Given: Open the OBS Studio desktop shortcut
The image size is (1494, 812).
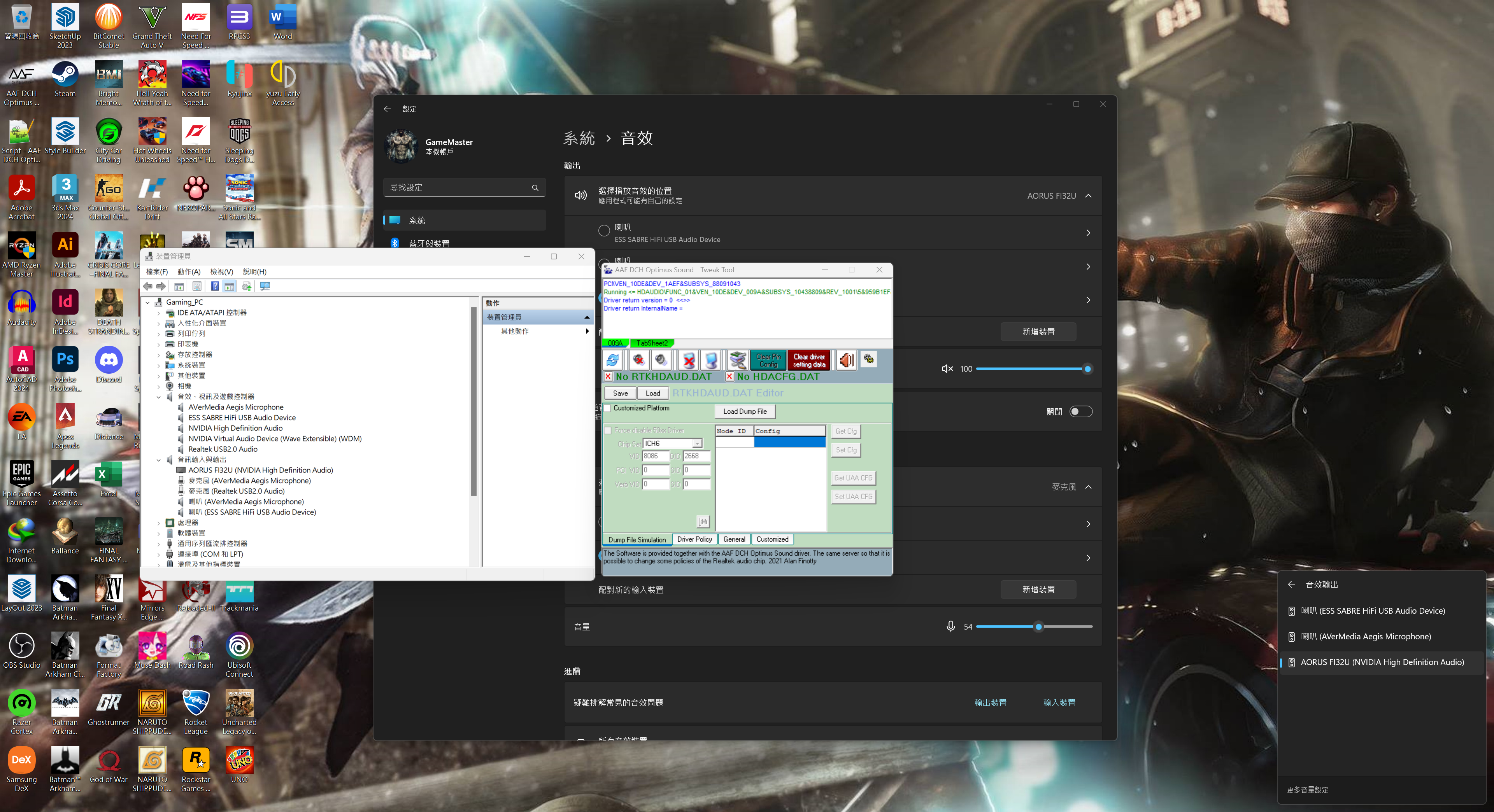Looking at the screenshot, I should (21, 651).
